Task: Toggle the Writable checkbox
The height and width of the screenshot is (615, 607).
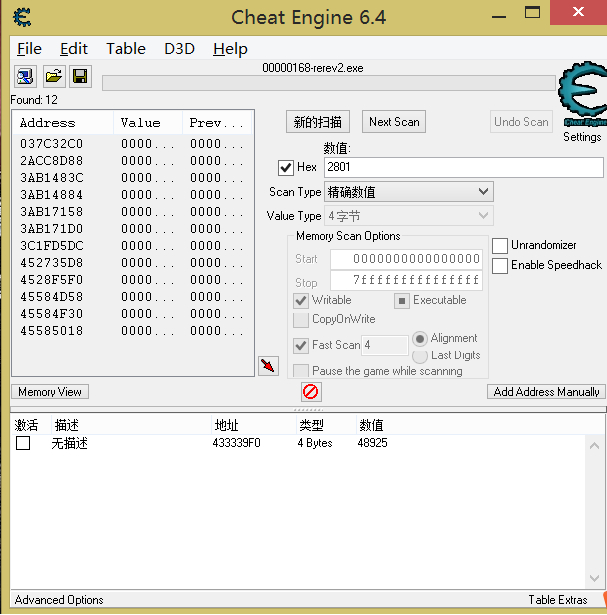Action: pyautogui.click(x=301, y=300)
